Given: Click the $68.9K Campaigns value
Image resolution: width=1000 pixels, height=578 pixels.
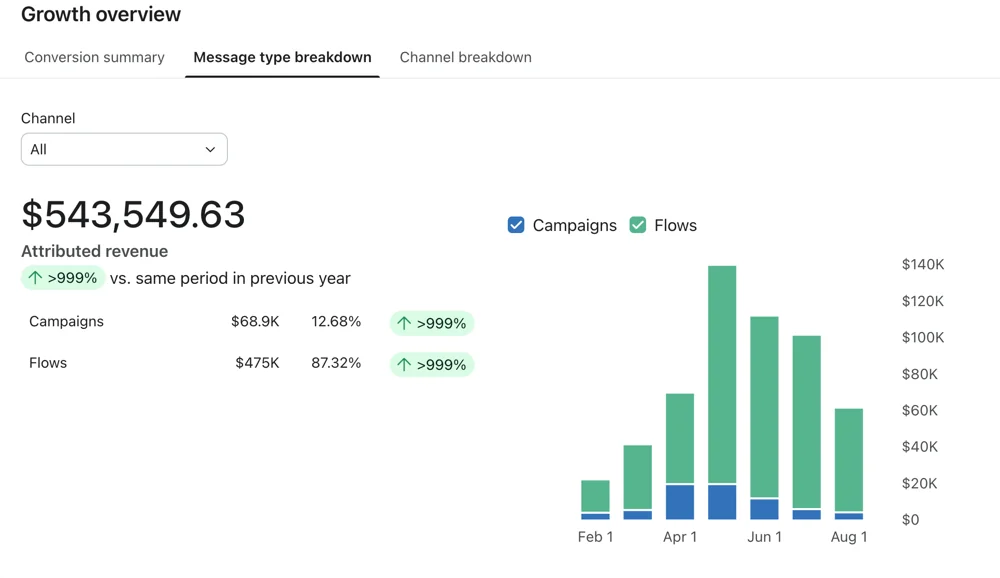Looking at the screenshot, I should click(255, 322).
